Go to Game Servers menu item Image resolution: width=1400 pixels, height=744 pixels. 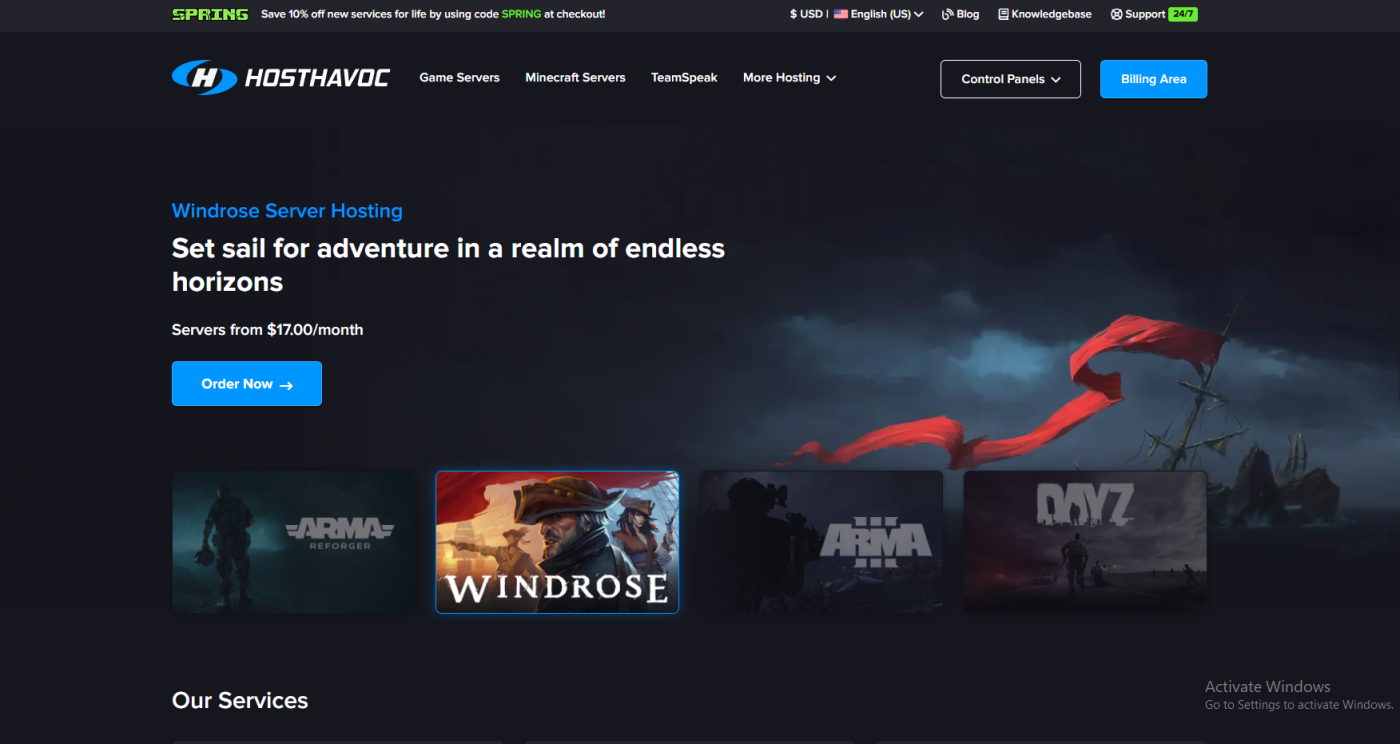tap(459, 78)
